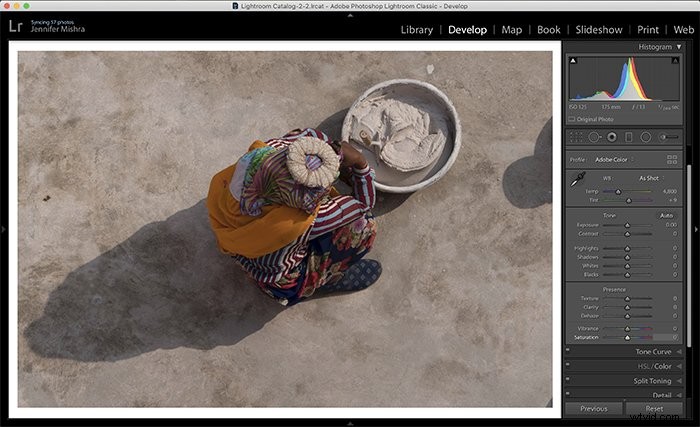
Task: Collapse the Histogram panel
Action: pos(679,47)
